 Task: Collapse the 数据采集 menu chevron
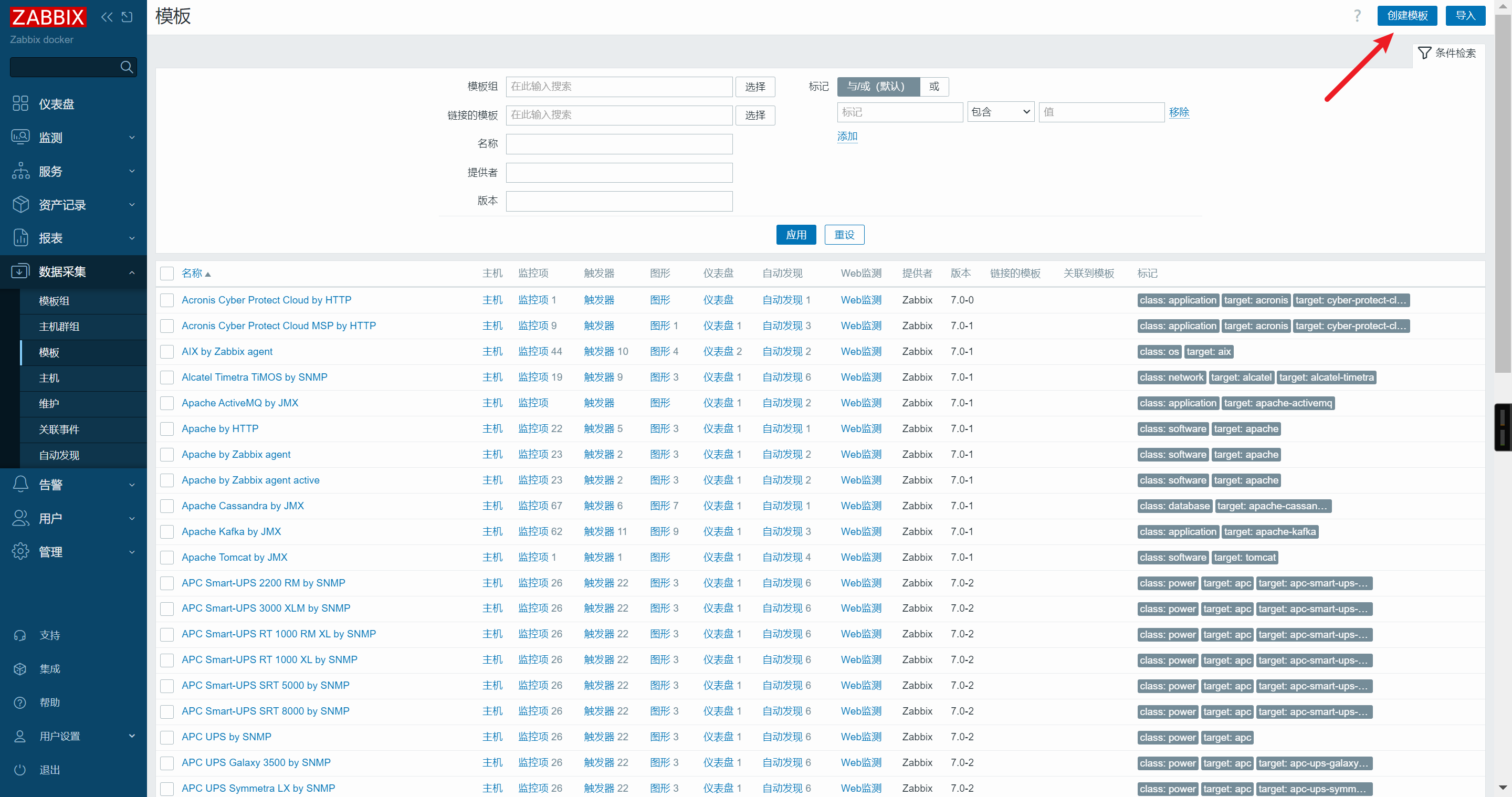pyautogui.click(x=132, y=272)
